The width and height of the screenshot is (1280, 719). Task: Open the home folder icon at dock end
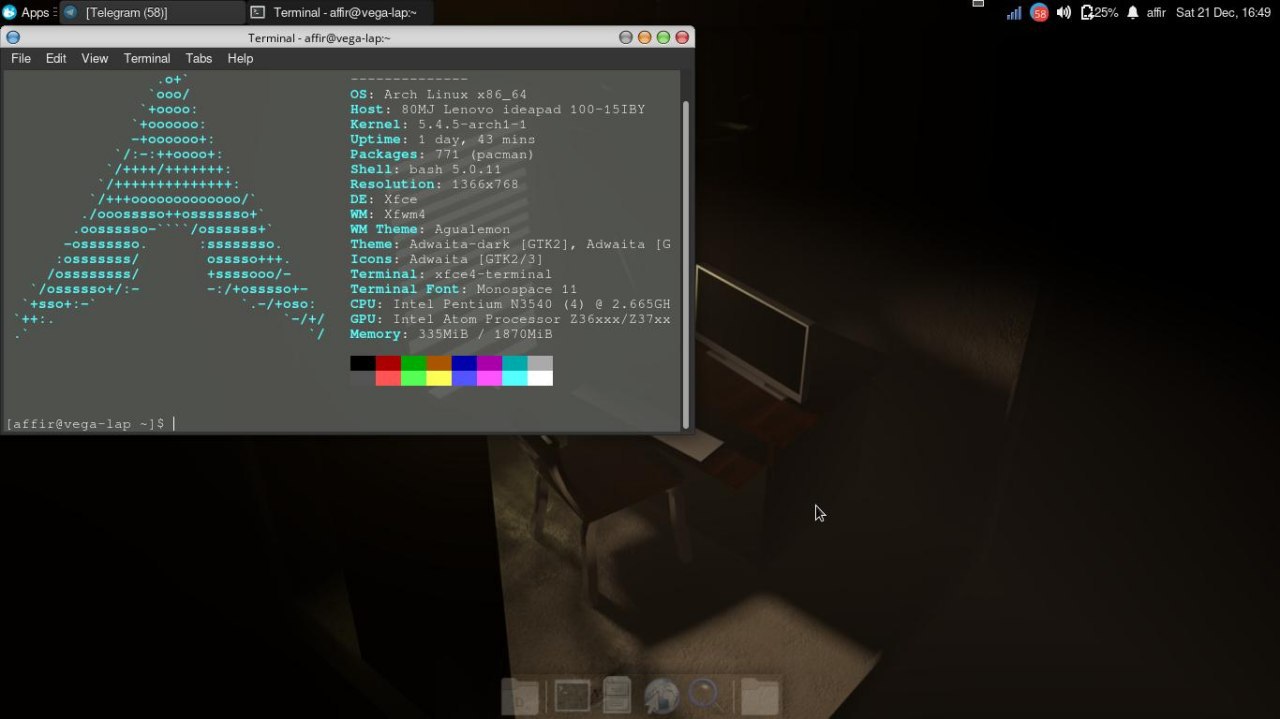760,696
